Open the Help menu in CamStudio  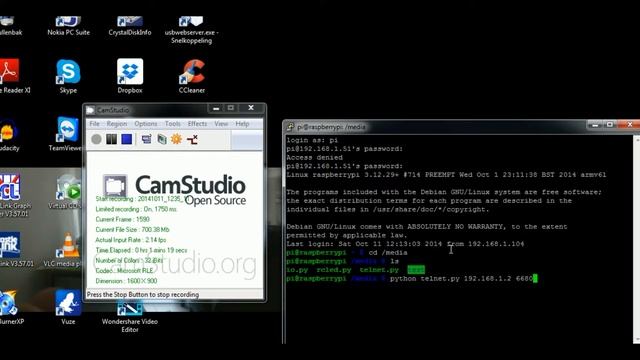click(x=242, y=124)
